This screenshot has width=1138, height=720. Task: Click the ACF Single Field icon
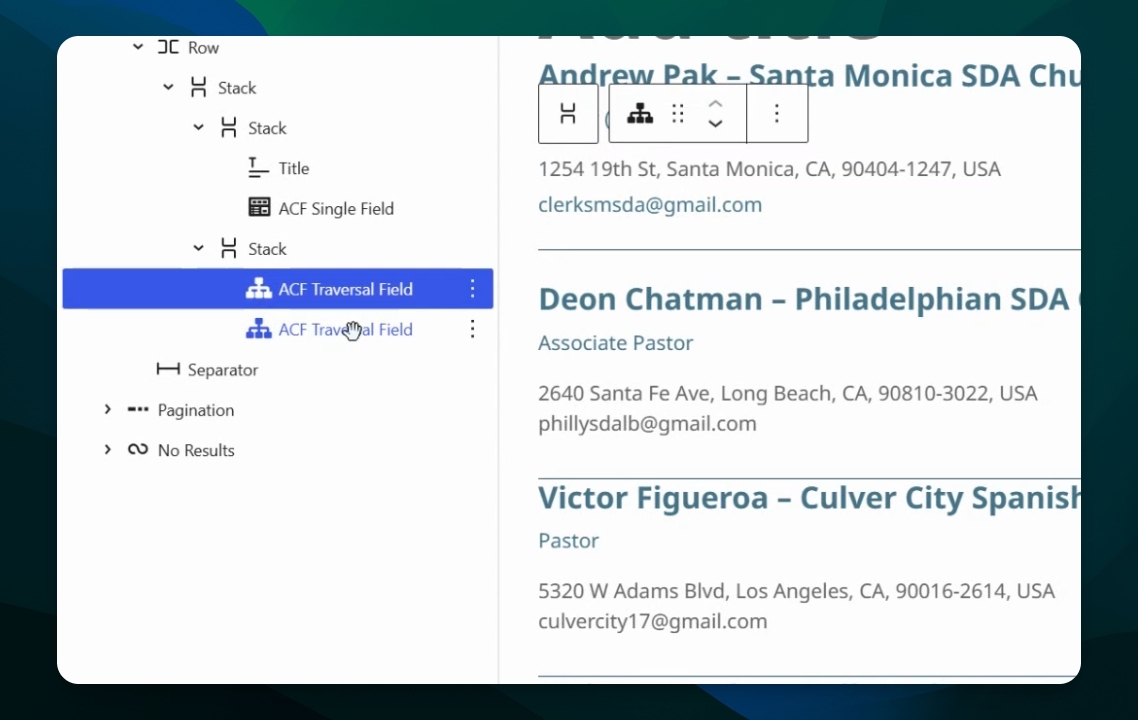259,208
